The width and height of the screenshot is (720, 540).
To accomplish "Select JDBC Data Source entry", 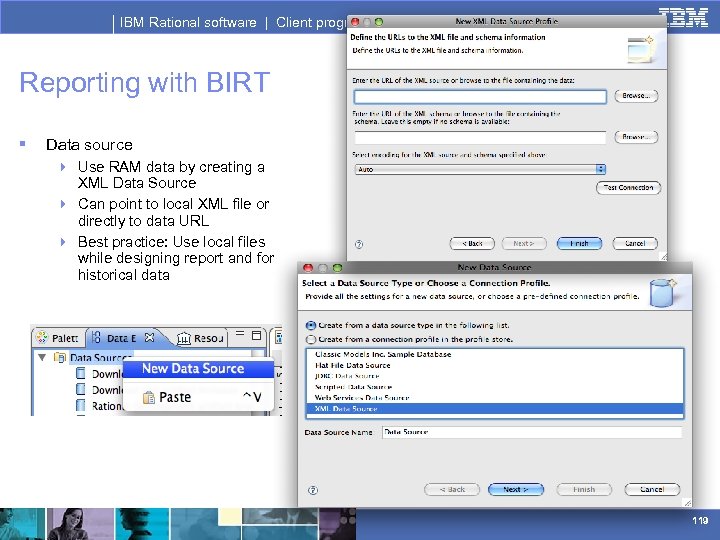I will (x=495, y=376).
